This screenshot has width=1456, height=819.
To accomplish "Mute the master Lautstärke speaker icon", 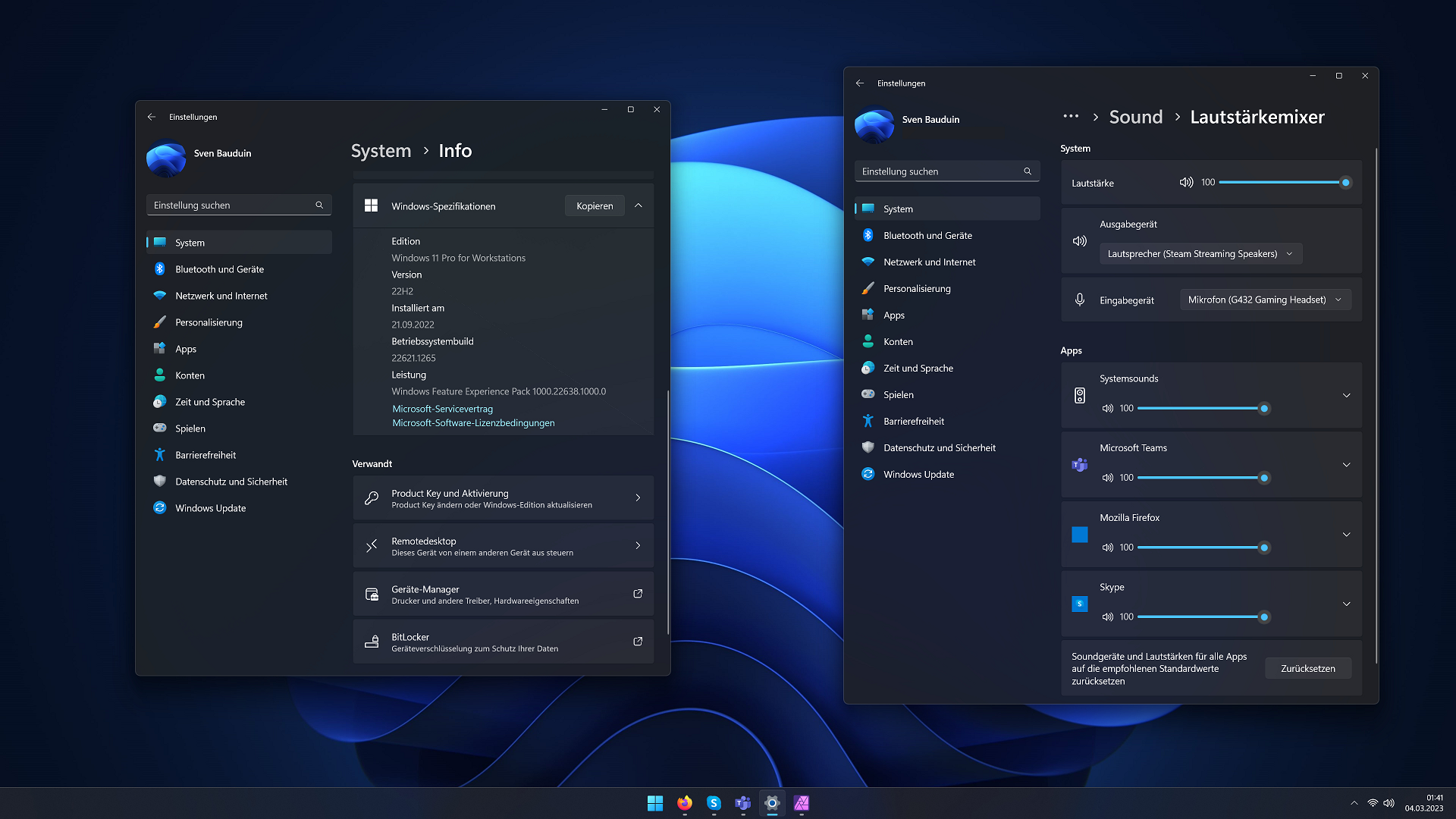I will (1186, 183).
